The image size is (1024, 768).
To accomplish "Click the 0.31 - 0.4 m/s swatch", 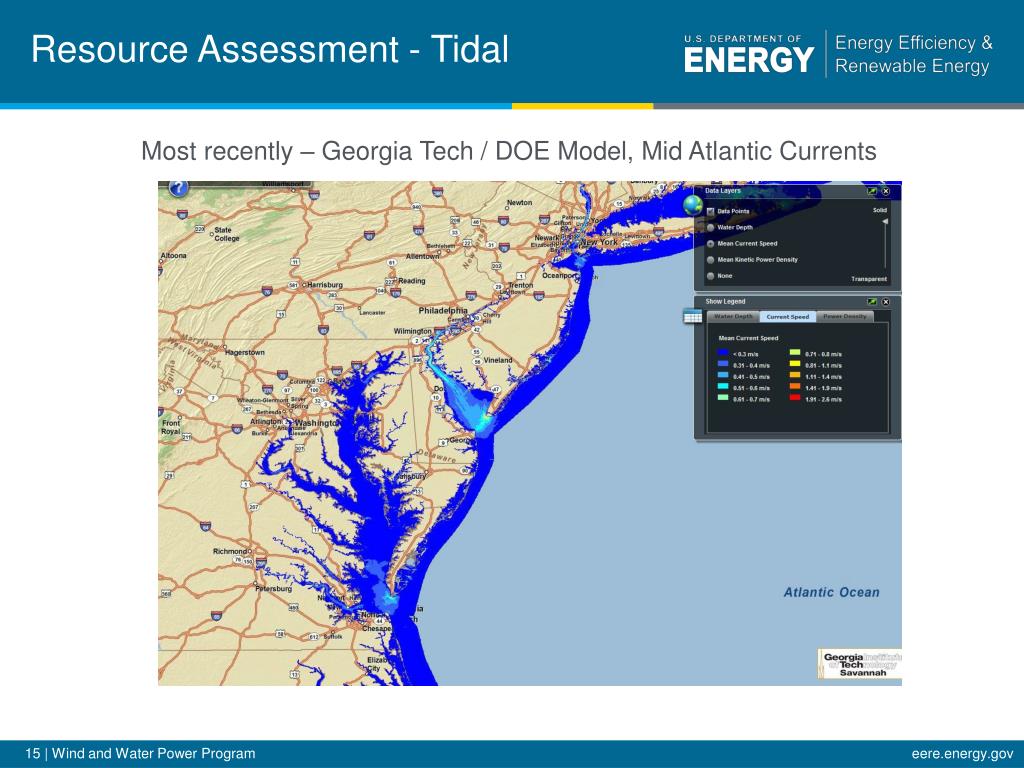I will [x=722, y=364].
